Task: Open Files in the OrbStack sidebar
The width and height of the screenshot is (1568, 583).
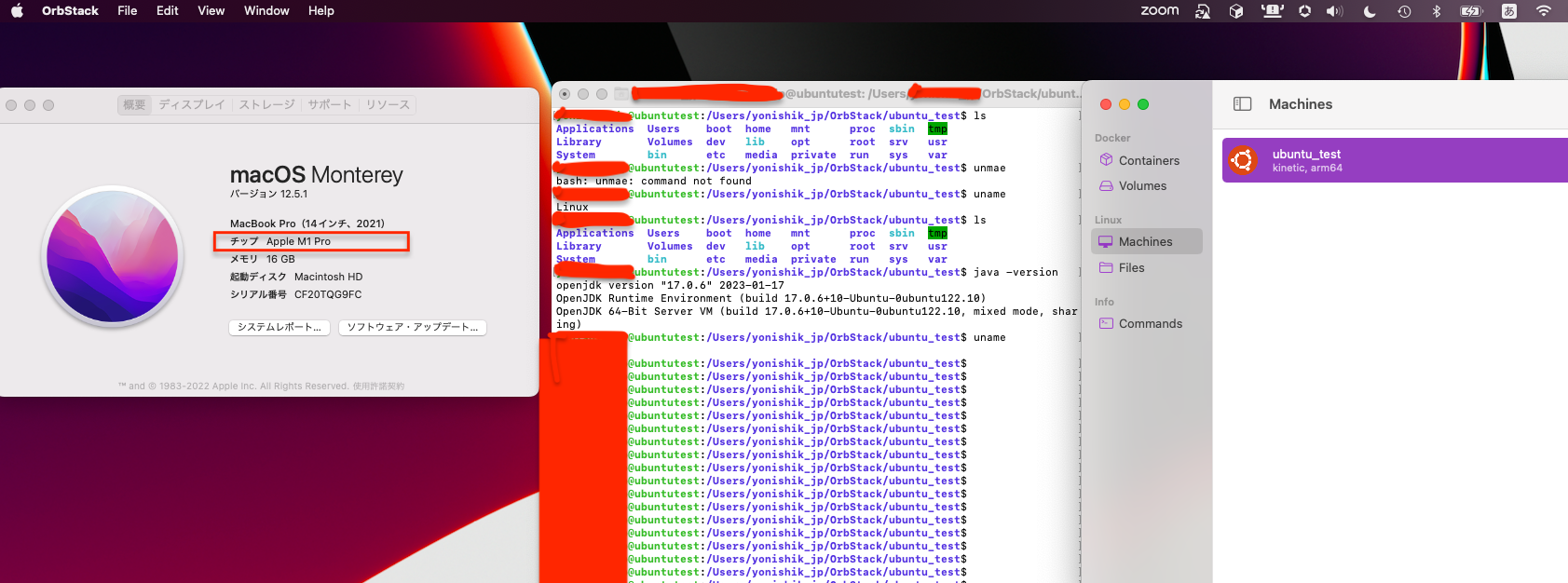Action: (1147, 267)
